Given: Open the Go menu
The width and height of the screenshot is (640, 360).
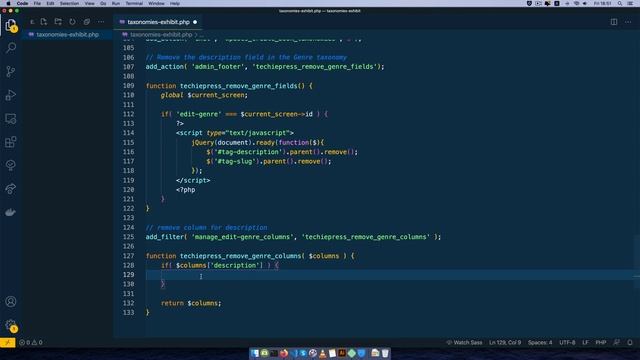Looking at the screenshot, I should click(103, 3).
